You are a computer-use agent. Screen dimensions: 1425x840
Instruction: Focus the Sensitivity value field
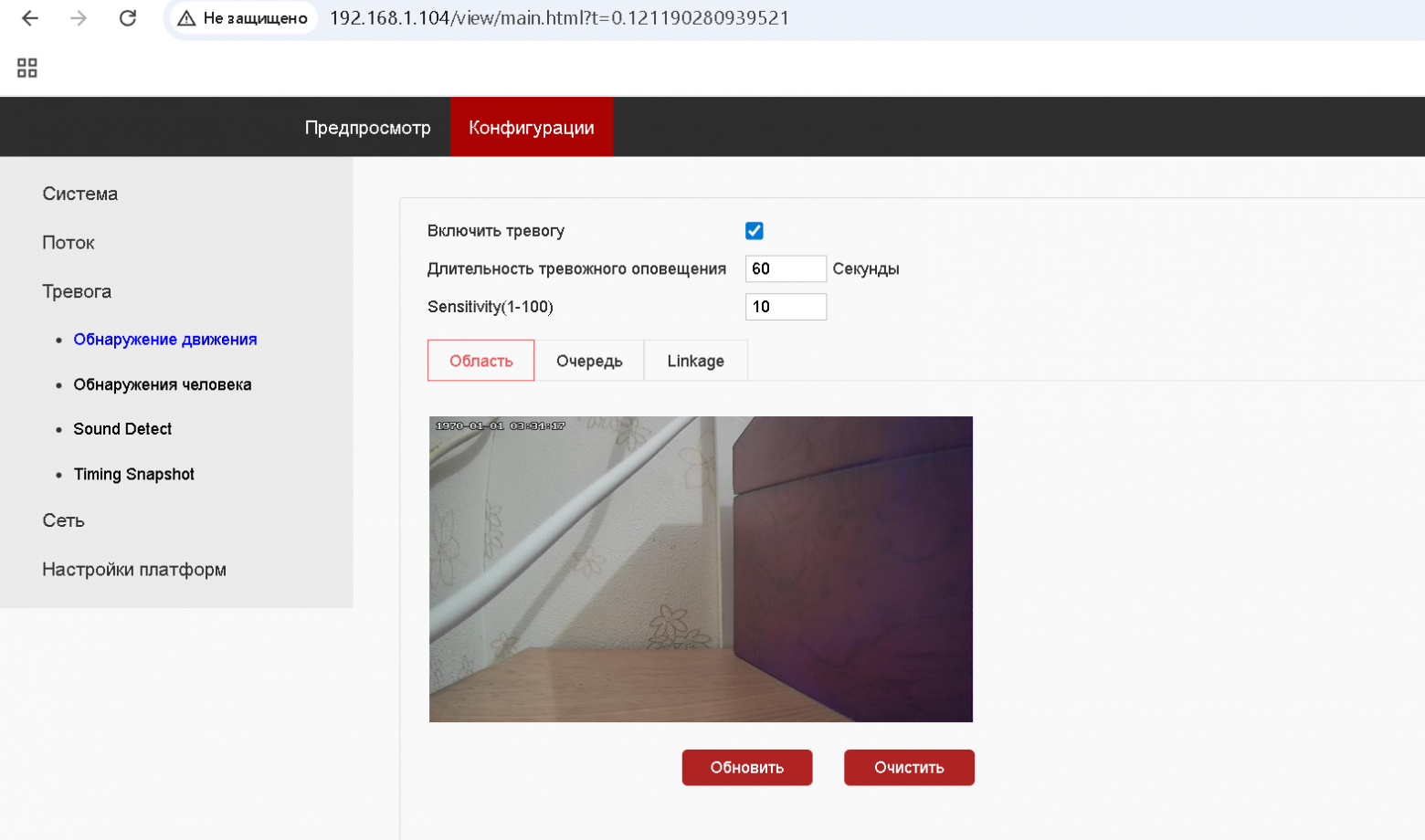point(786,307)
